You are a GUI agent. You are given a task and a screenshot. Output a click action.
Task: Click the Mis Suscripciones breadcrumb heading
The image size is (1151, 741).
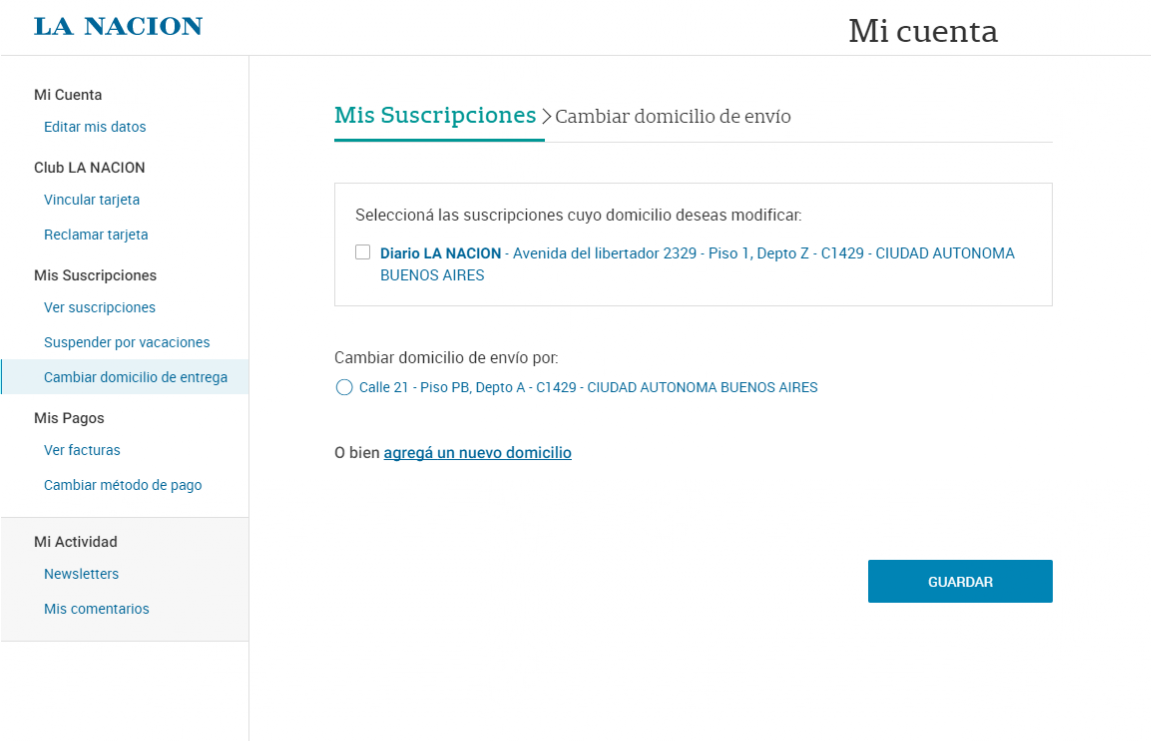(435, 116)
